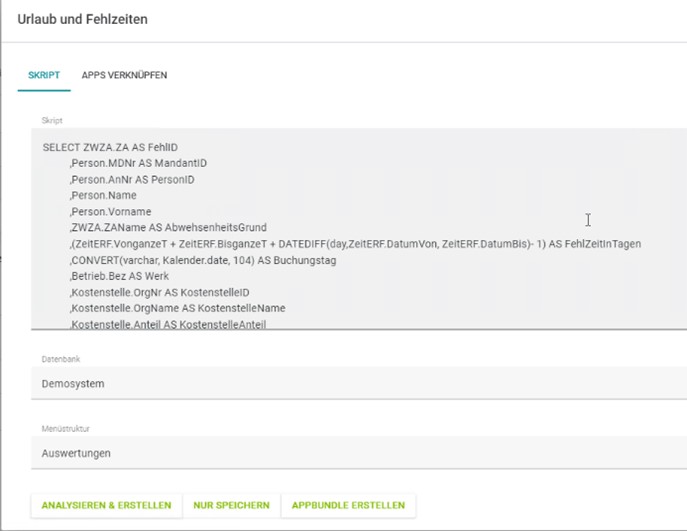The height and width of the screenshot is (531, 687).
Task: Place cursor on the Person.Name script line
Action: 101,196
